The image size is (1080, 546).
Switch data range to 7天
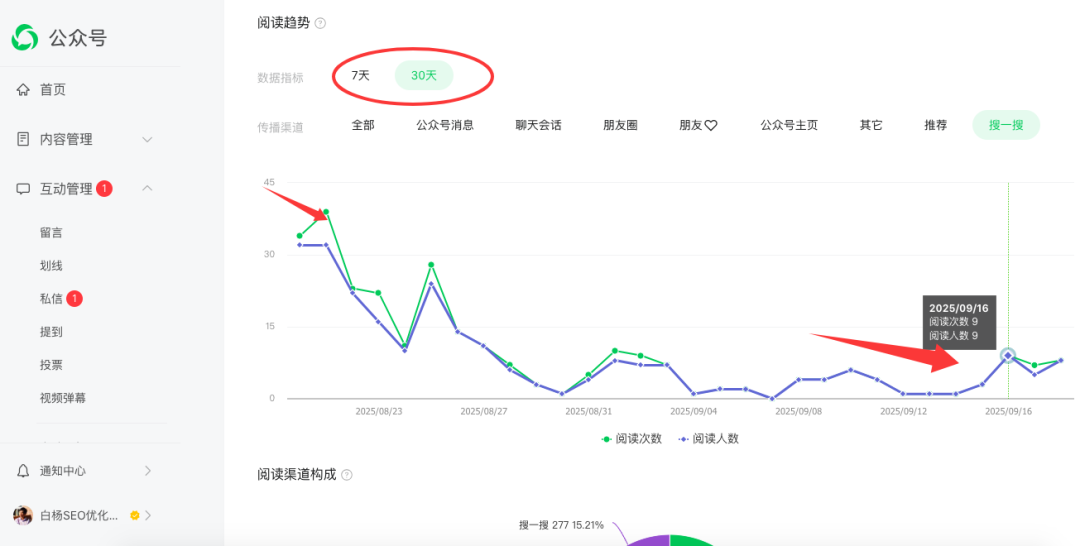(360, 75)
